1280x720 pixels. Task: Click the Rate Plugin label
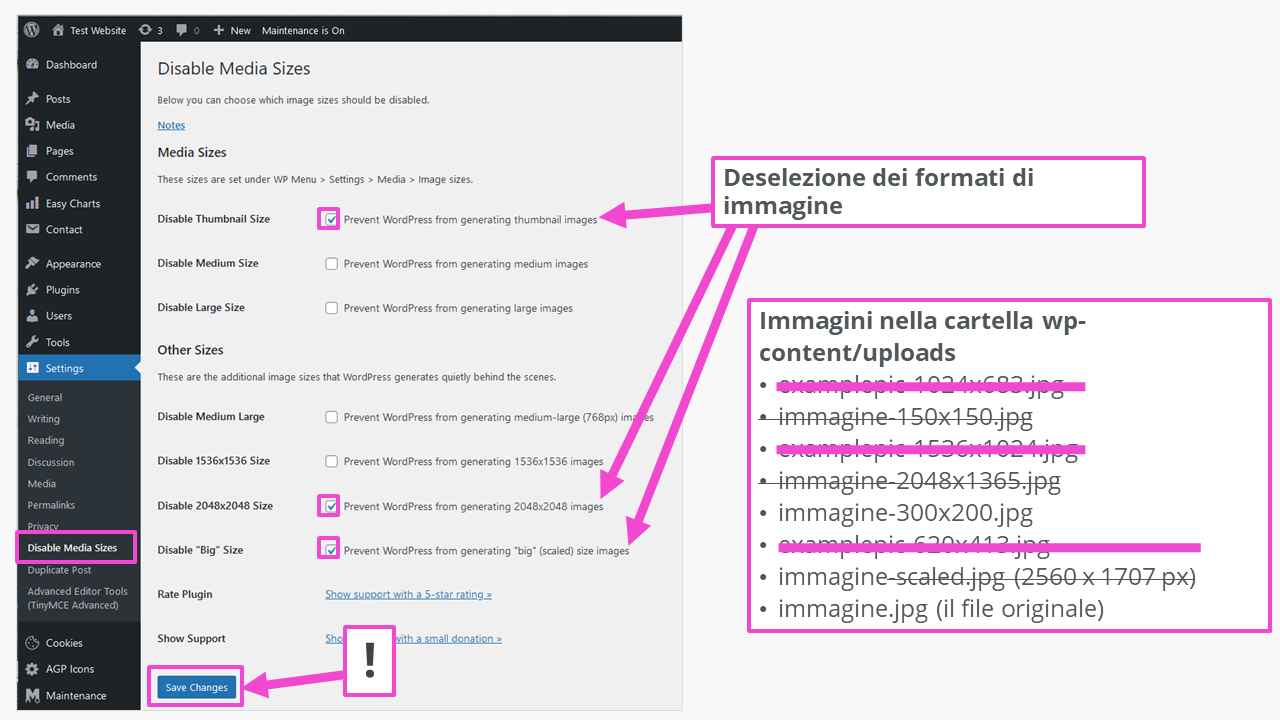point(185,594)
